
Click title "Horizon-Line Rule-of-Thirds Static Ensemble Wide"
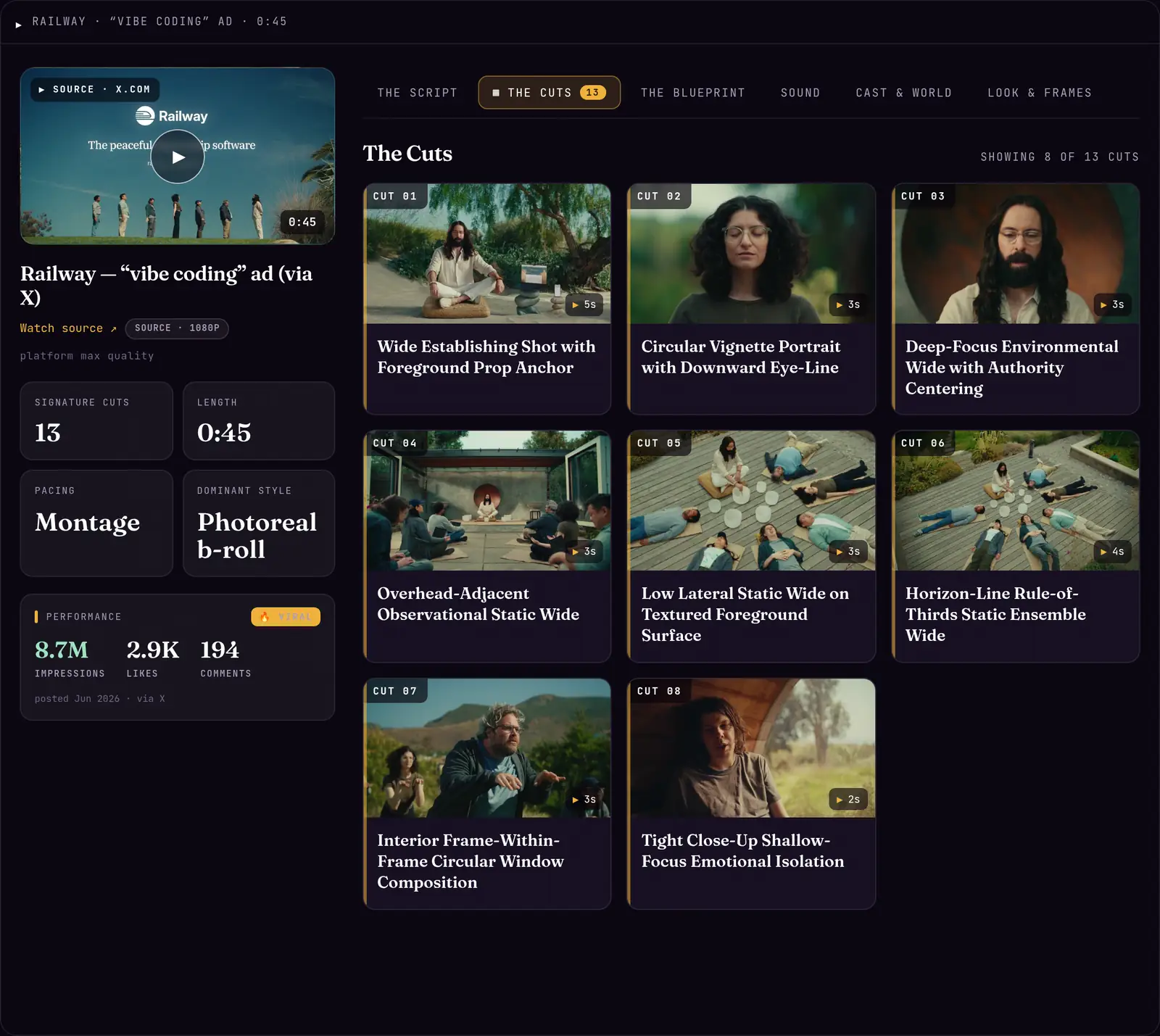pyautogui.click(x=995, y=615)
